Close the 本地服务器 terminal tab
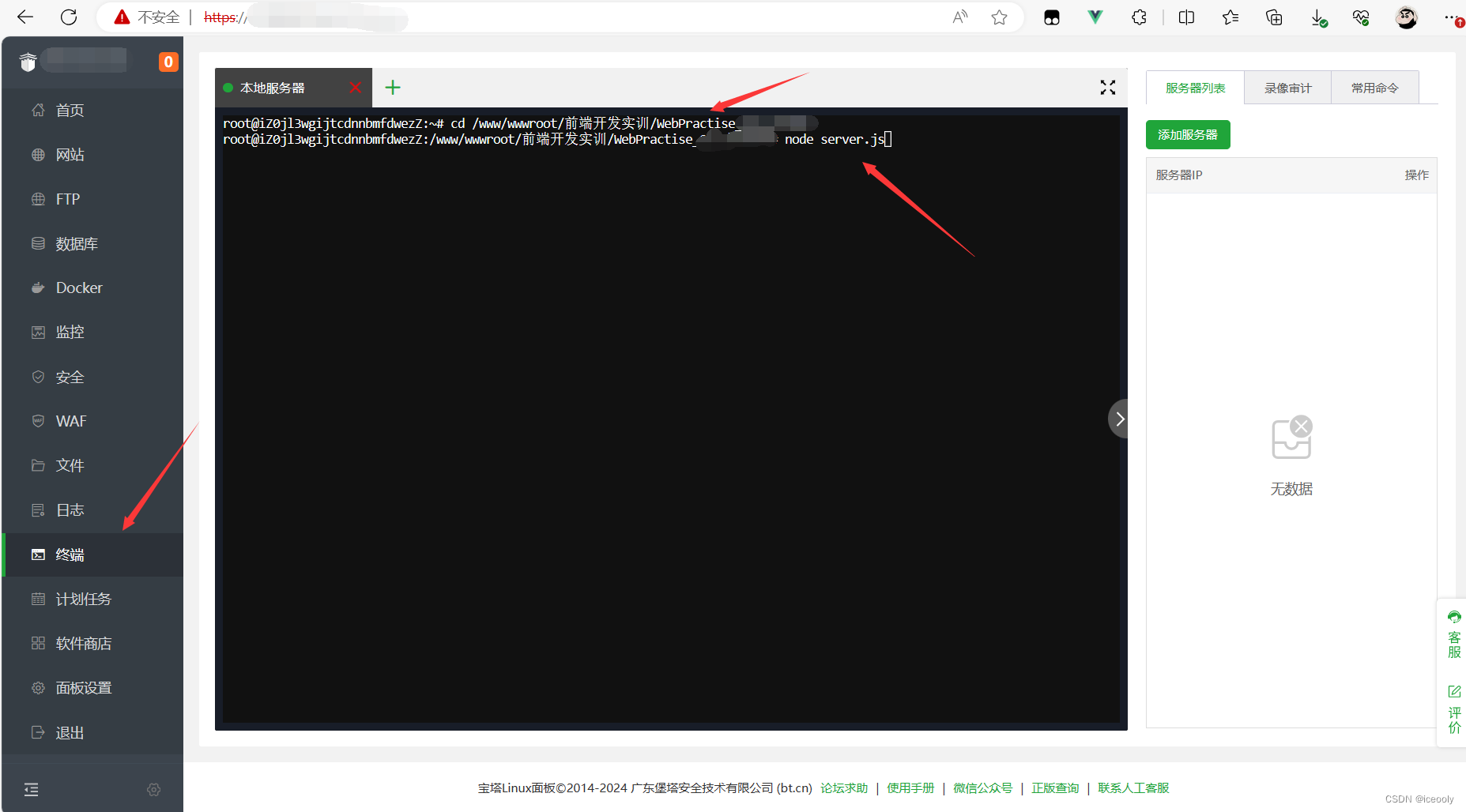The image size is (1466, 812). click(356, 88)
